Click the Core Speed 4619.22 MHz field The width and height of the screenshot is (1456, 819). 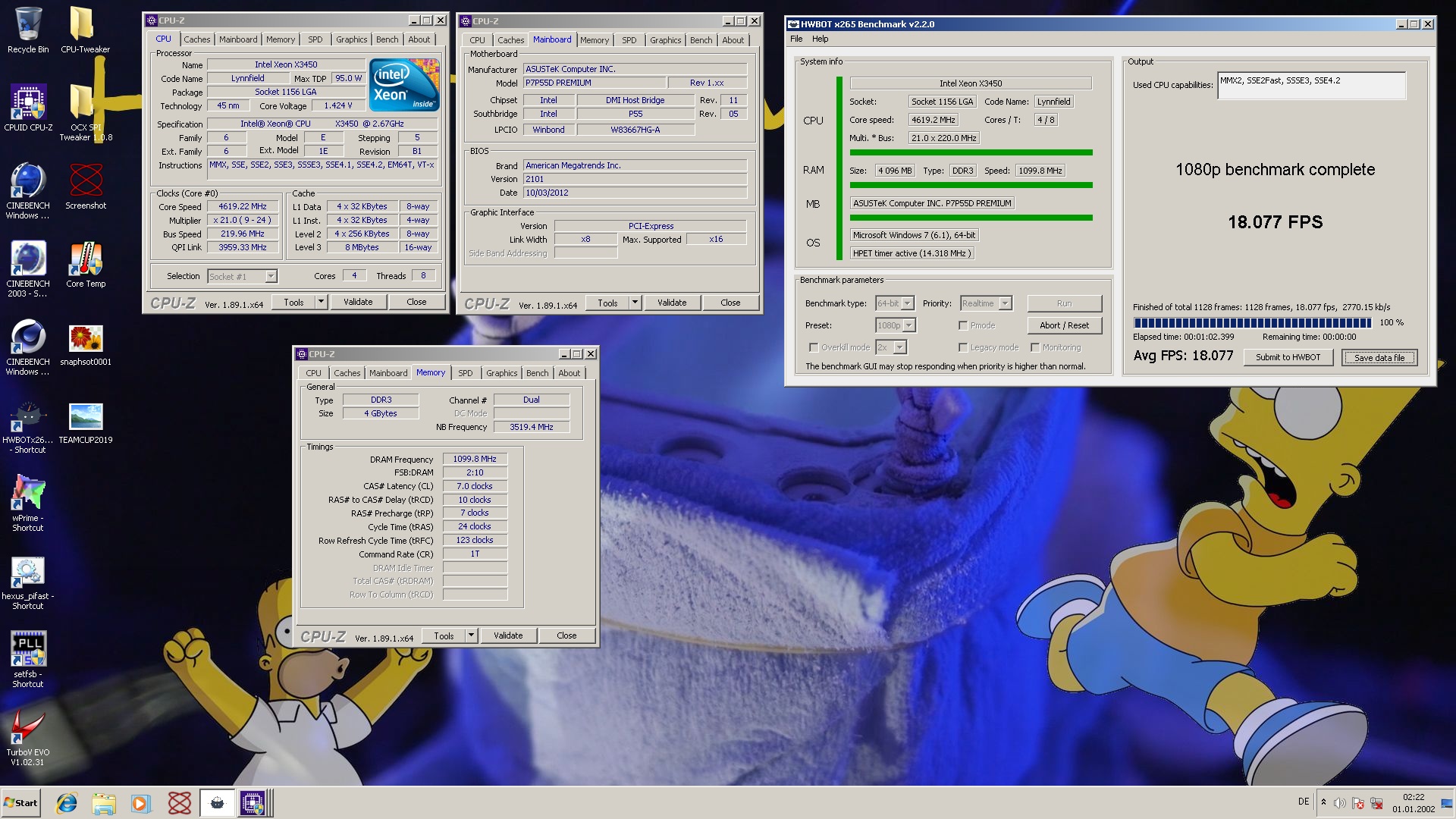tap(243, 206)
